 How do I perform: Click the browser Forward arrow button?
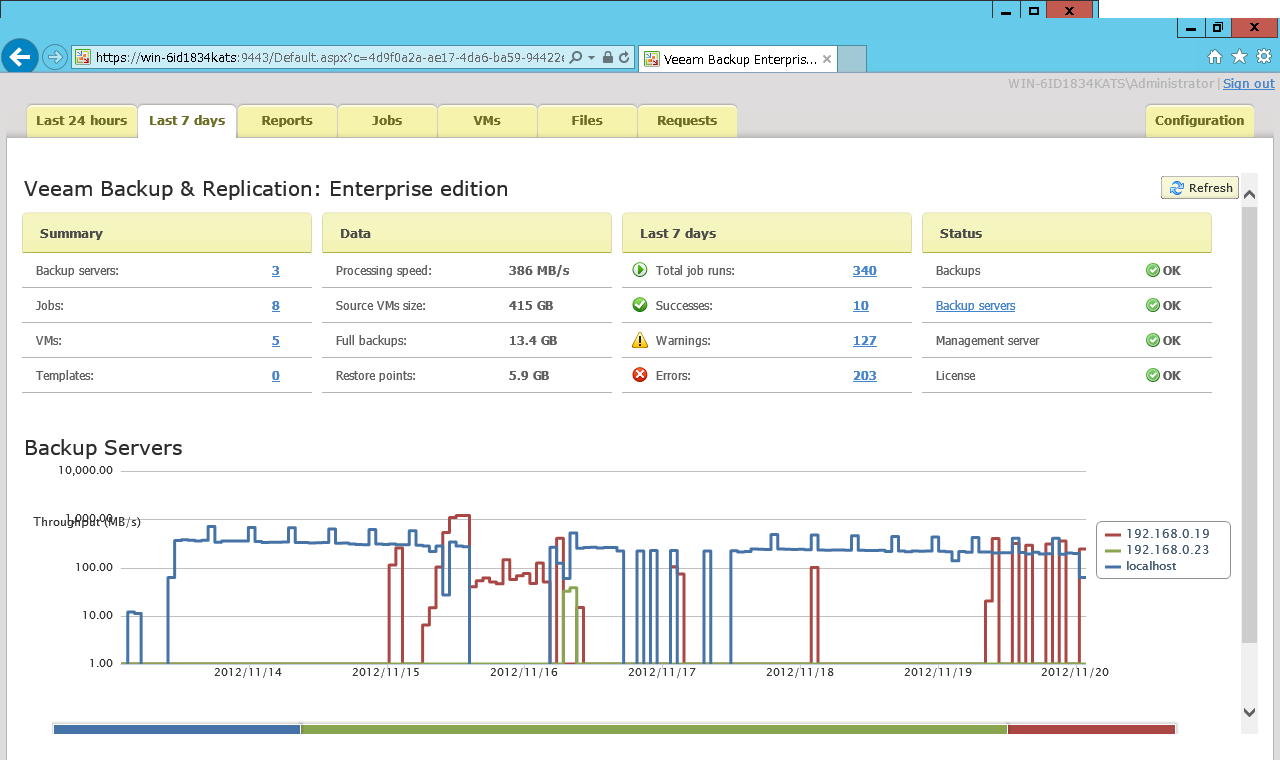tap(55, 58)
